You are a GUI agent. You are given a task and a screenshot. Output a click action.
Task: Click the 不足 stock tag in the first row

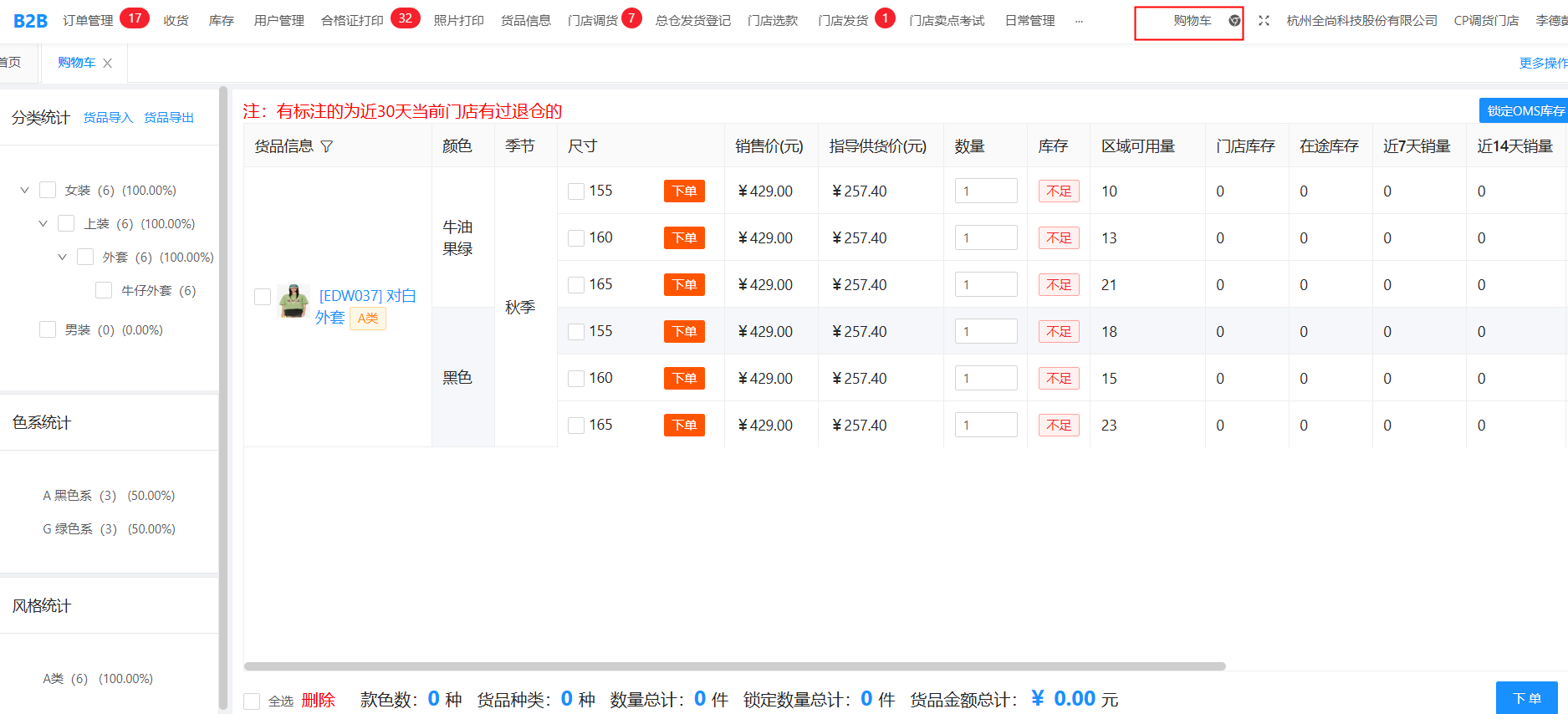click(1058, 191)
